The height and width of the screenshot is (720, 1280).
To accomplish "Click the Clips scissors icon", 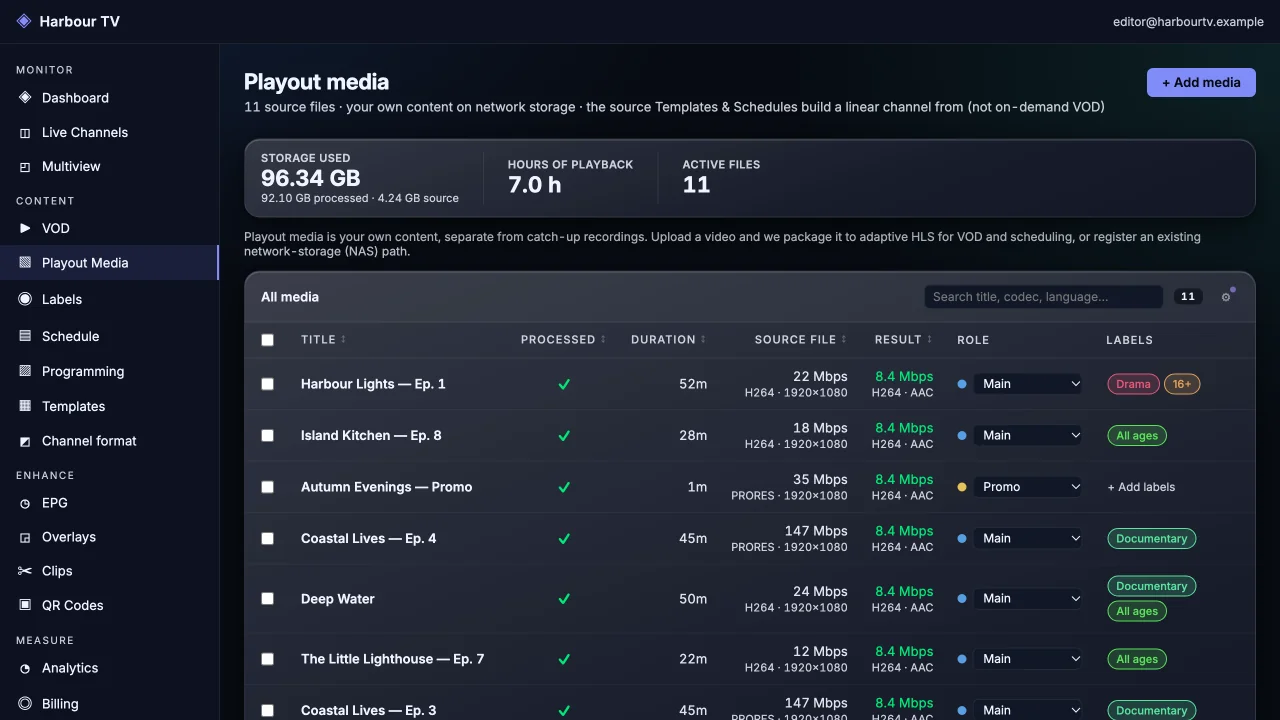I will click(25, 571).
